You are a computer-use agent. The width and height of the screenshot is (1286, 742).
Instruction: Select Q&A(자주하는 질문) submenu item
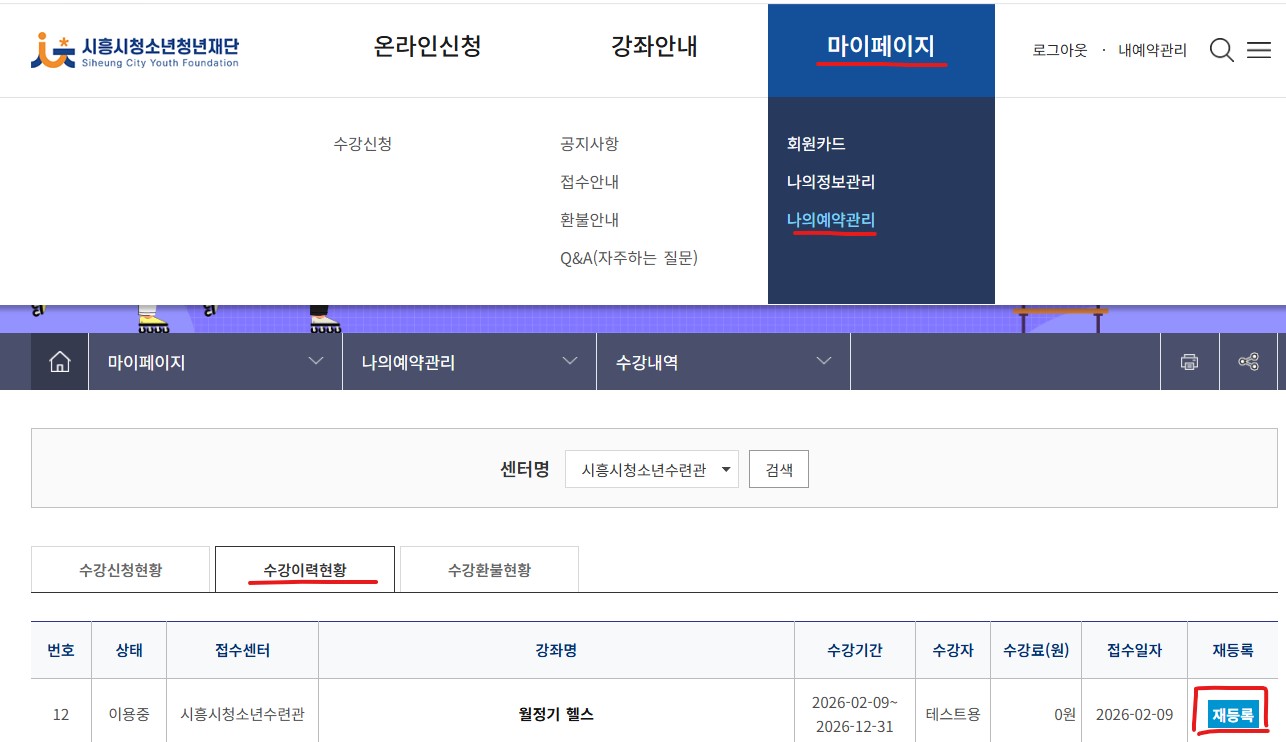pyautogui.click(x=629, y=258)
